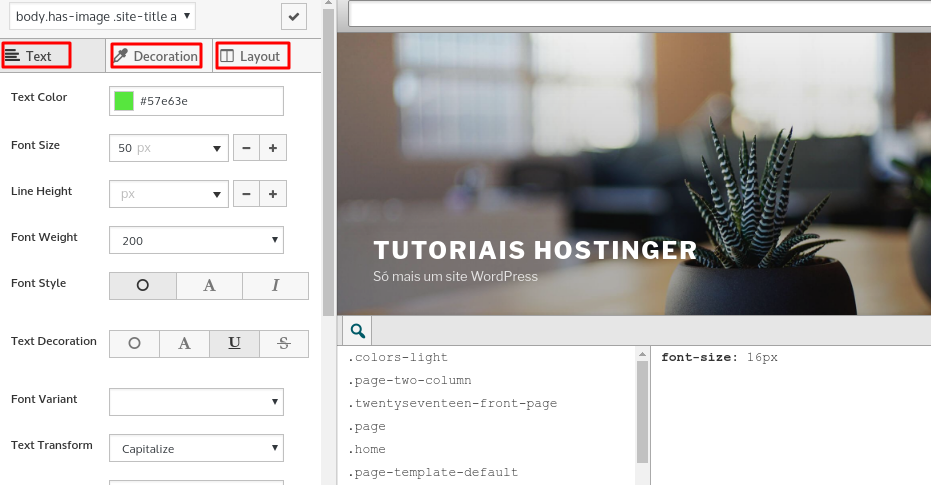Select the .page-template-default class row
This screenshot has height=485, width=931.
coord(432,473)
